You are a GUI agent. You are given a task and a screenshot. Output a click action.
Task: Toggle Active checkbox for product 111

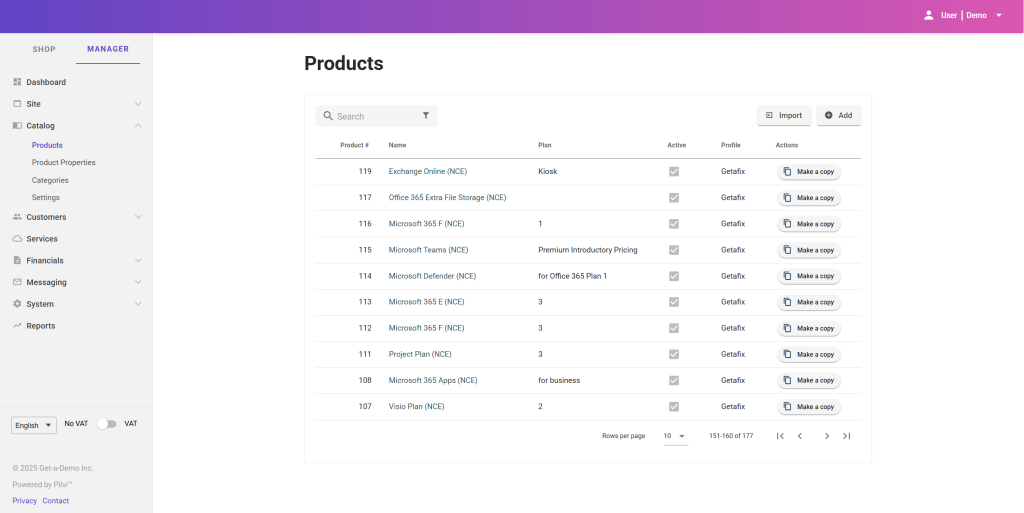[x=674, y=354]
